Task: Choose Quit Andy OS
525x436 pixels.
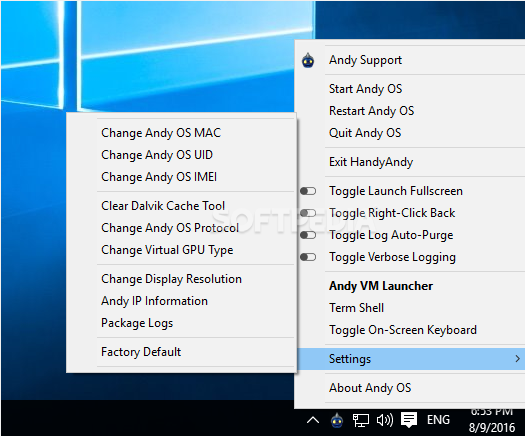Action: pyautogui.click(x=365, y=133)
